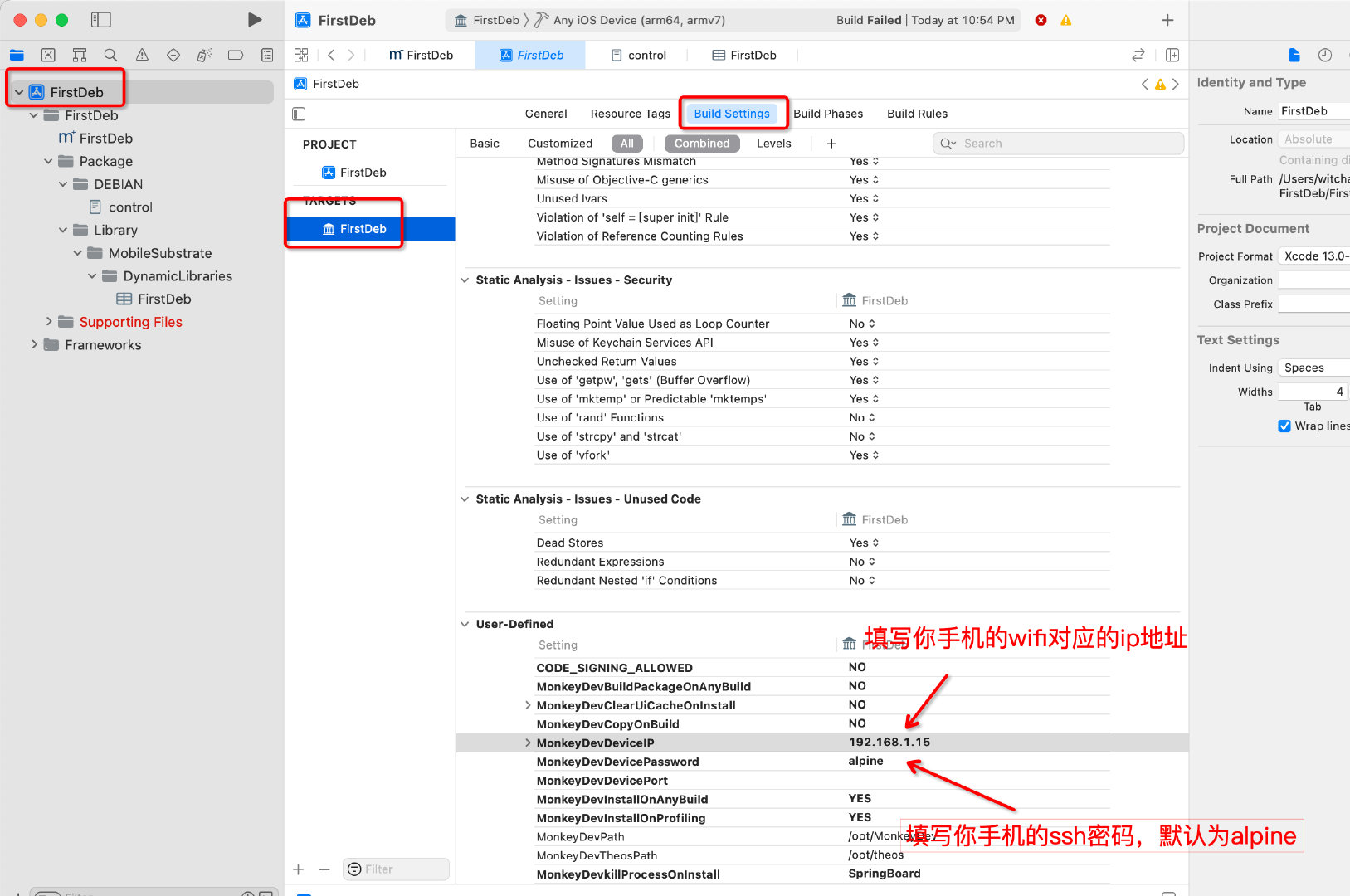Go back in editor history
The height and width of the screenshot is (896, 1350).
pos(331,55)
